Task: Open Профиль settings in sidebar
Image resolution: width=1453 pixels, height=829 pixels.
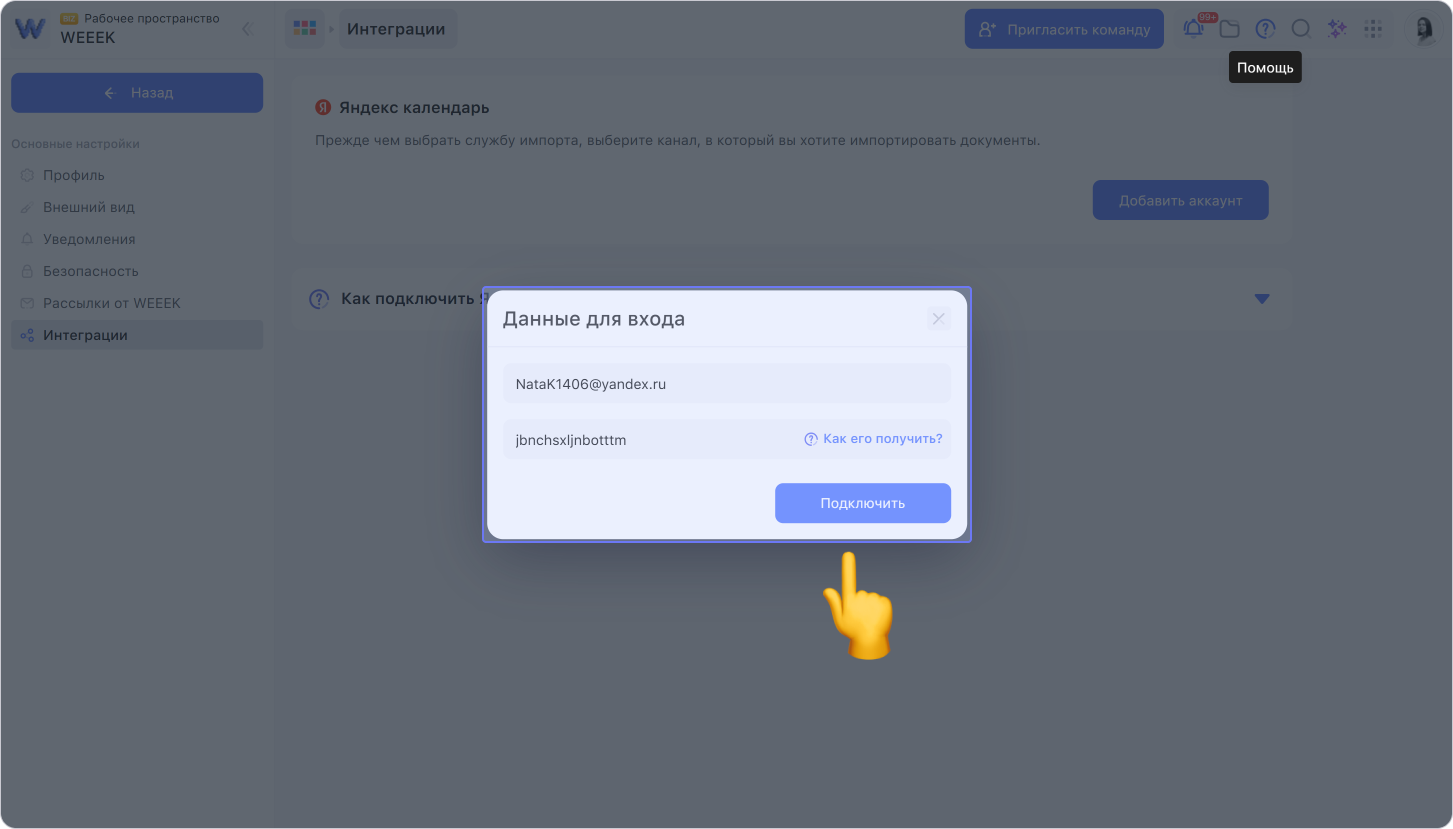Action: coord(73,175)
